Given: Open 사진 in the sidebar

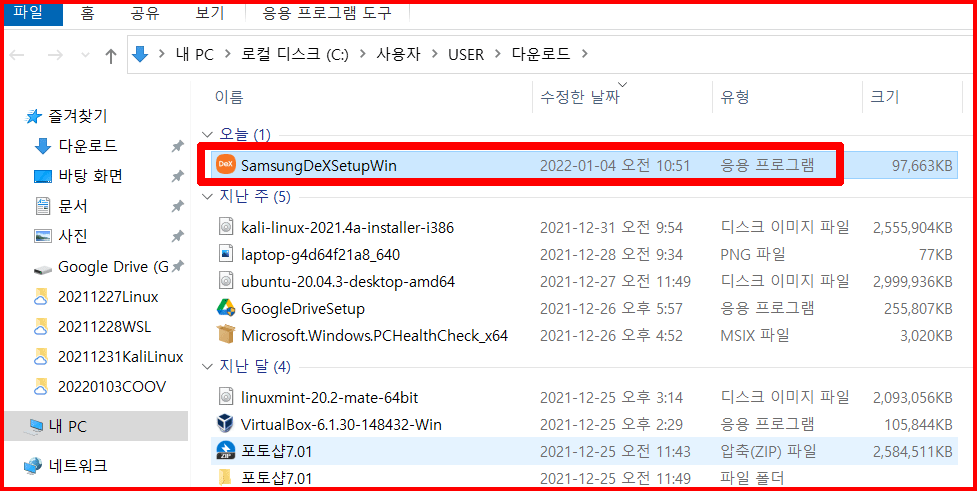Looking at the screenshot, I should click(73, 236).
